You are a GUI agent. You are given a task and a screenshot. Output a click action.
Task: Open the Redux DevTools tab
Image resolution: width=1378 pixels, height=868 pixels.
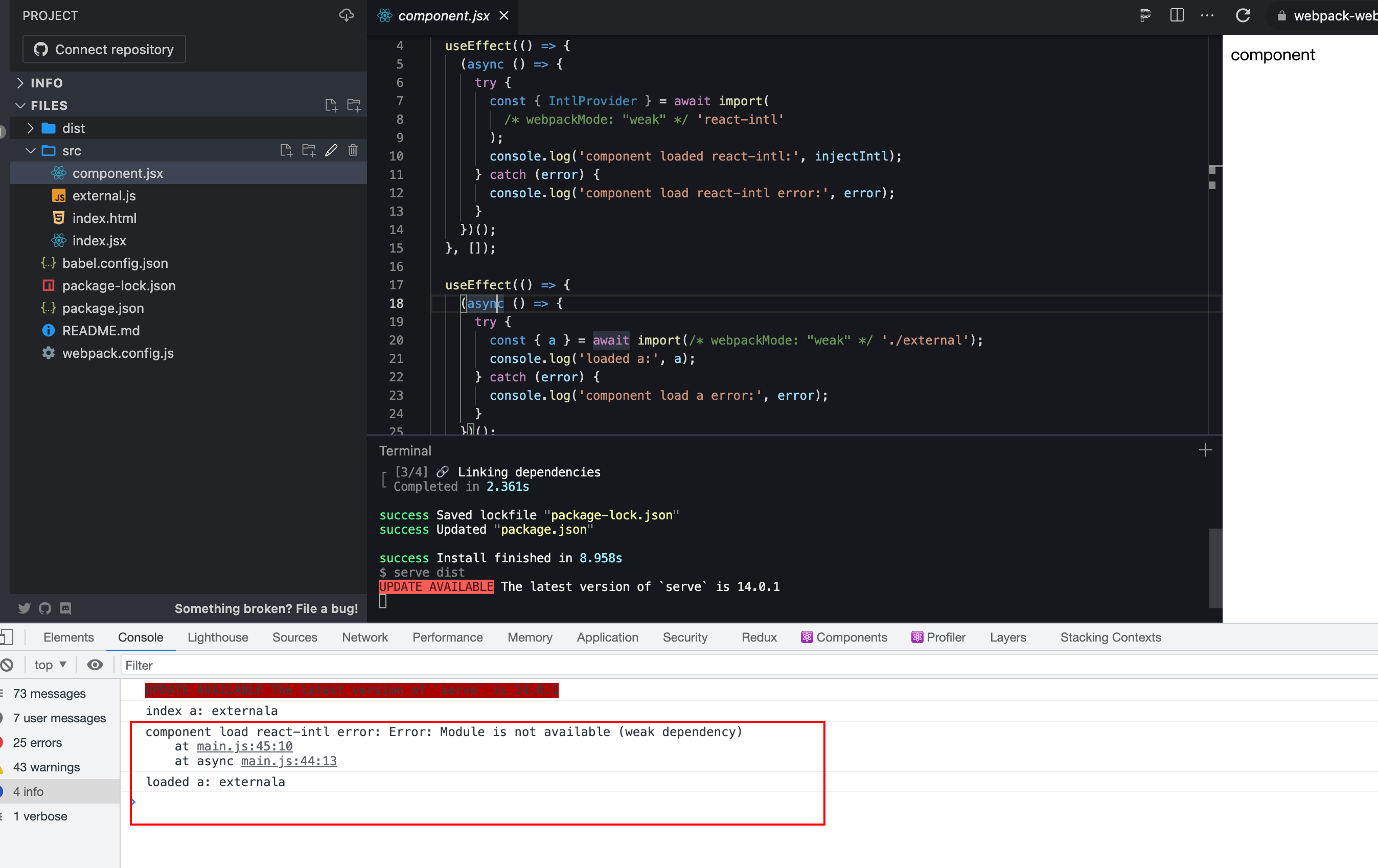point(759,637)
